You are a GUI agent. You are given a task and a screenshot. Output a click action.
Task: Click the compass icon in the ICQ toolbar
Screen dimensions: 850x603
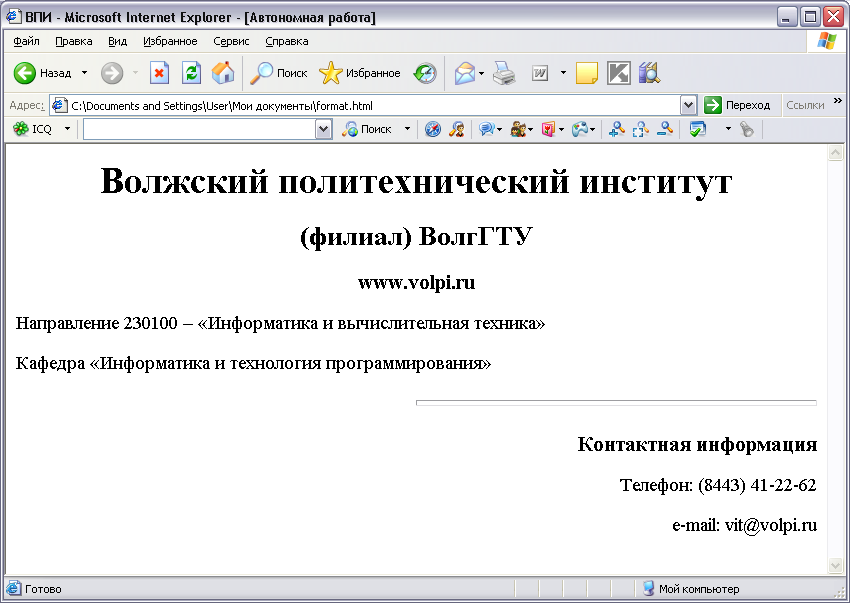pyautogui.click(x=433, y=129)
